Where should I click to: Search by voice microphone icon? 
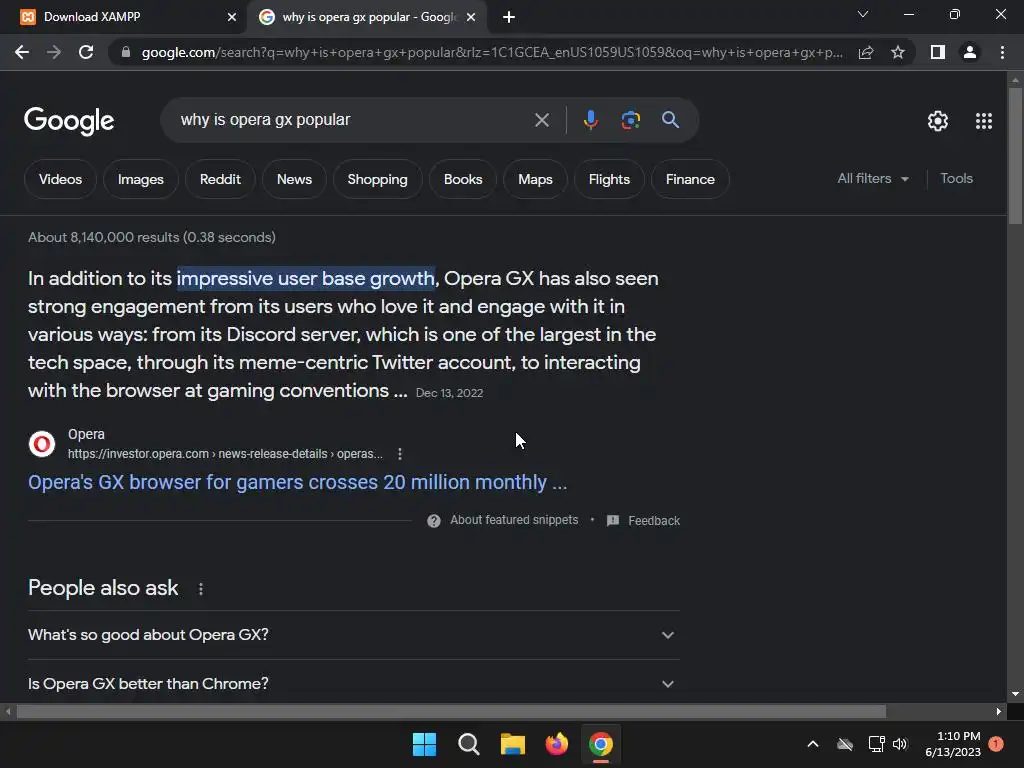[590, 120]
